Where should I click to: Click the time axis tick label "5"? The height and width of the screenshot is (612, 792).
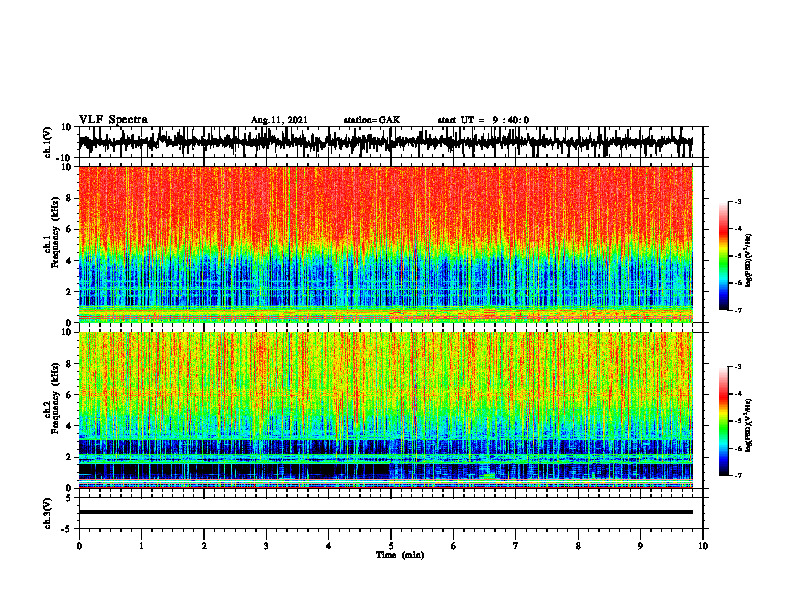click(x=391, y=546)
